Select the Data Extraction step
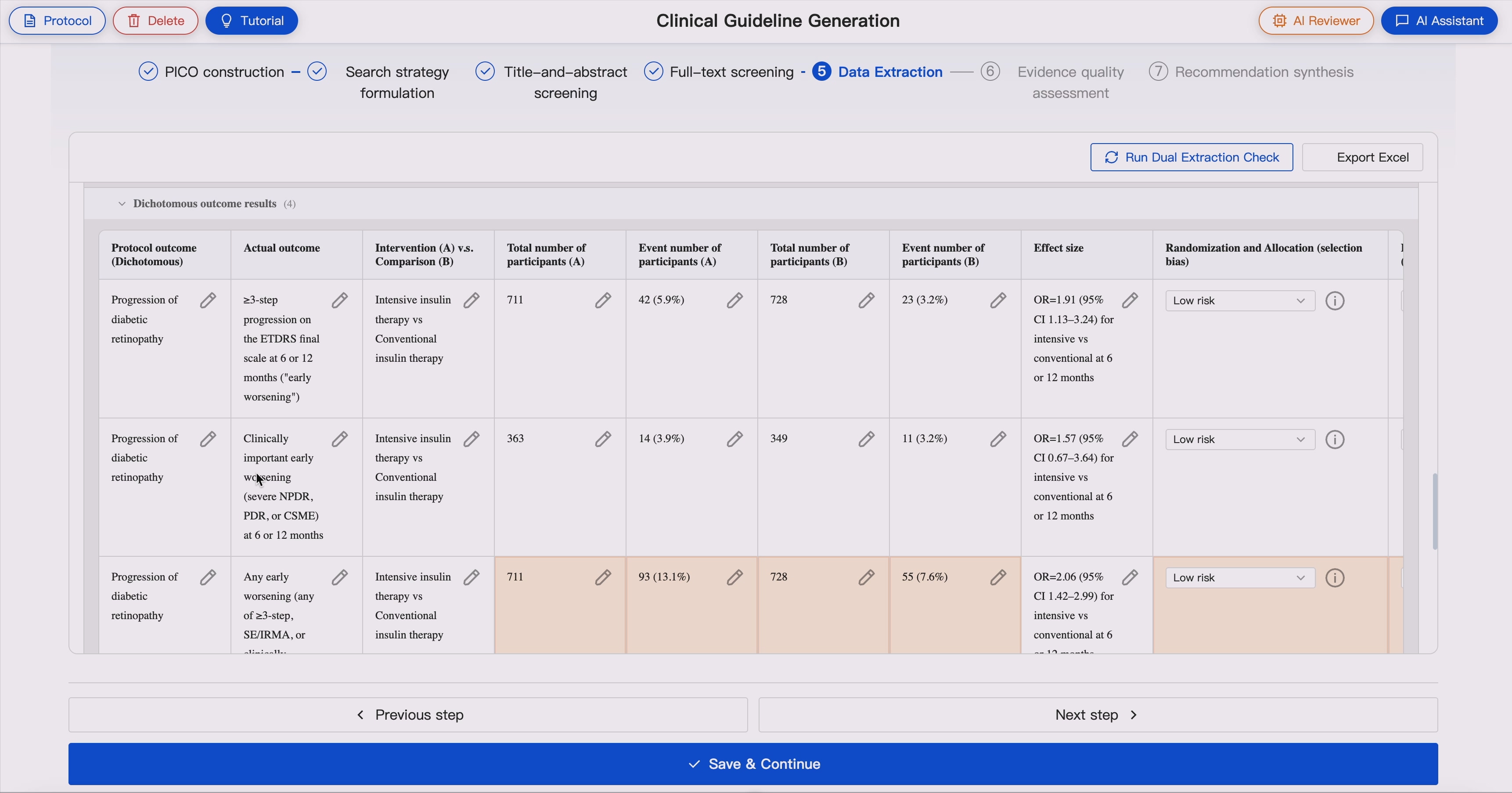 click(x=878, y=72)
